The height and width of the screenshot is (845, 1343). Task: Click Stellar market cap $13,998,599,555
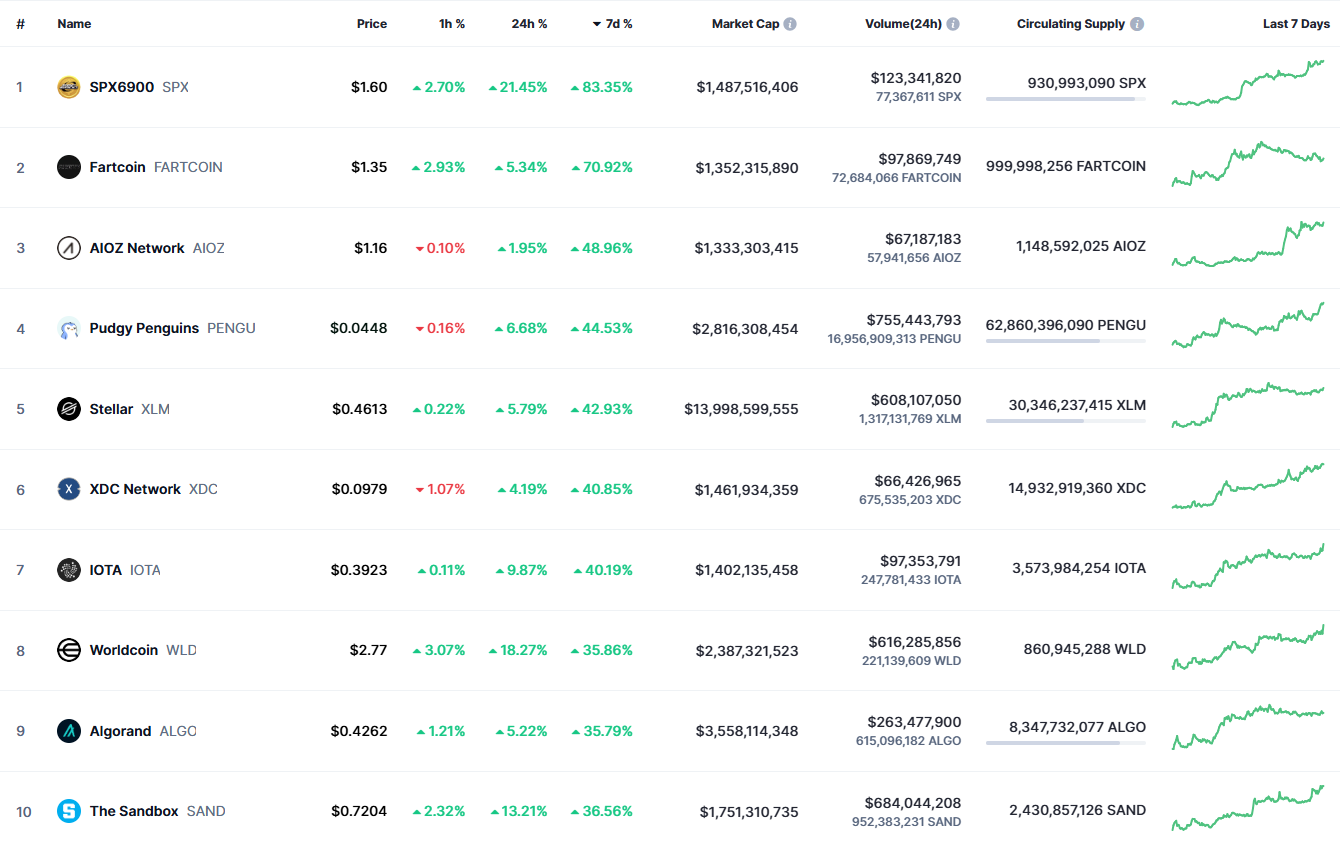pos(741,409)
